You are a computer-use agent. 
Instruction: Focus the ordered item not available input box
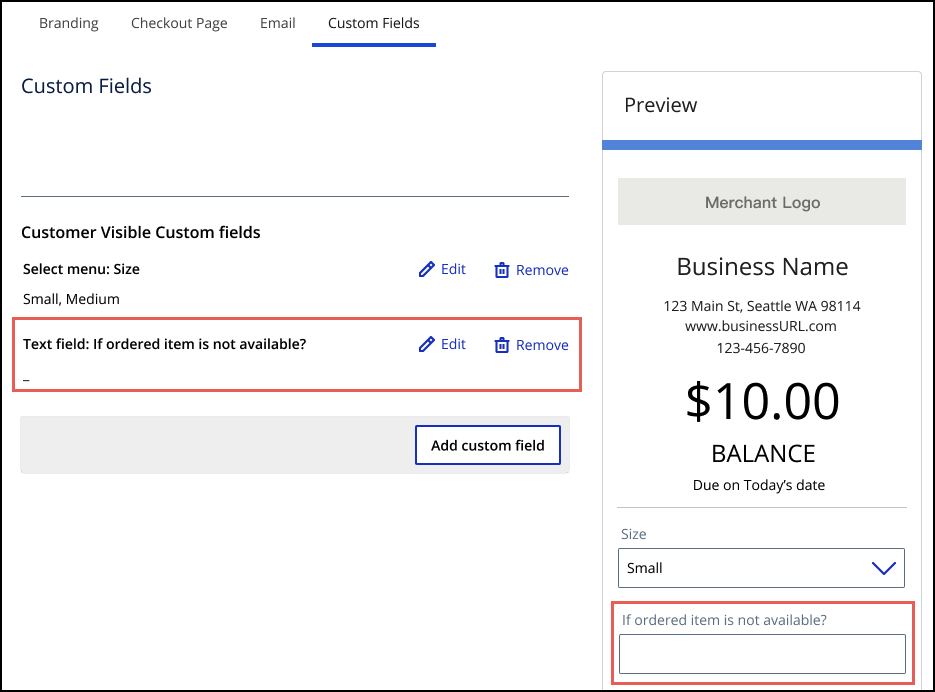point(762,654)
